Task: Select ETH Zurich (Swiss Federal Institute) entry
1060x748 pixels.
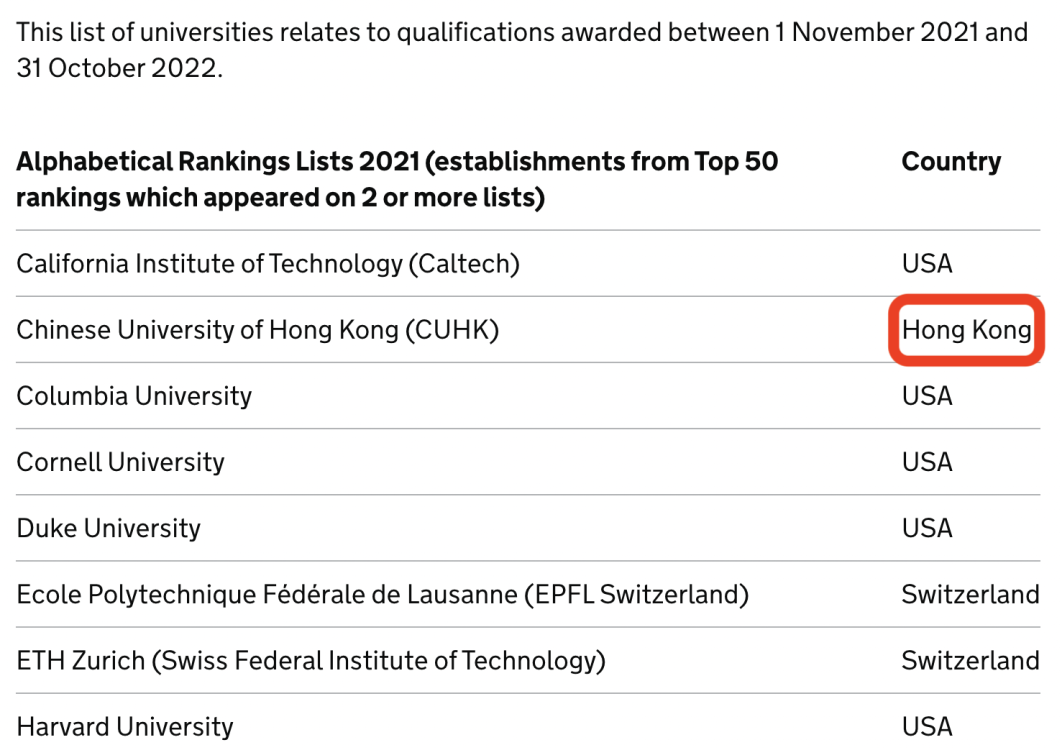Action: pos(311,661)
